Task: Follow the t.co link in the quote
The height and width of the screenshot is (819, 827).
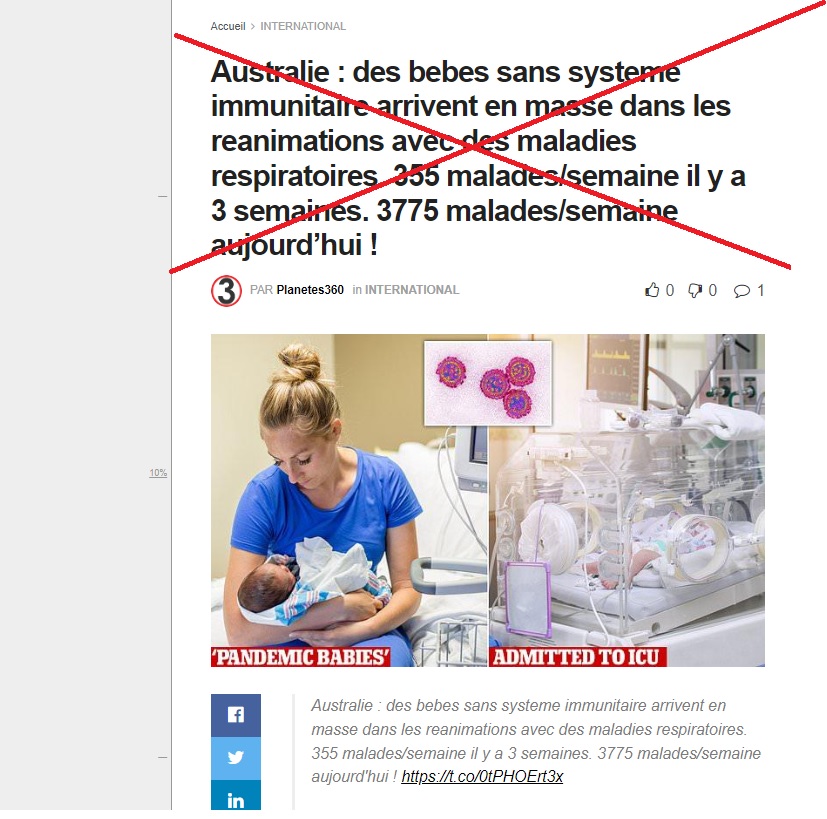Action: (482, 777)
